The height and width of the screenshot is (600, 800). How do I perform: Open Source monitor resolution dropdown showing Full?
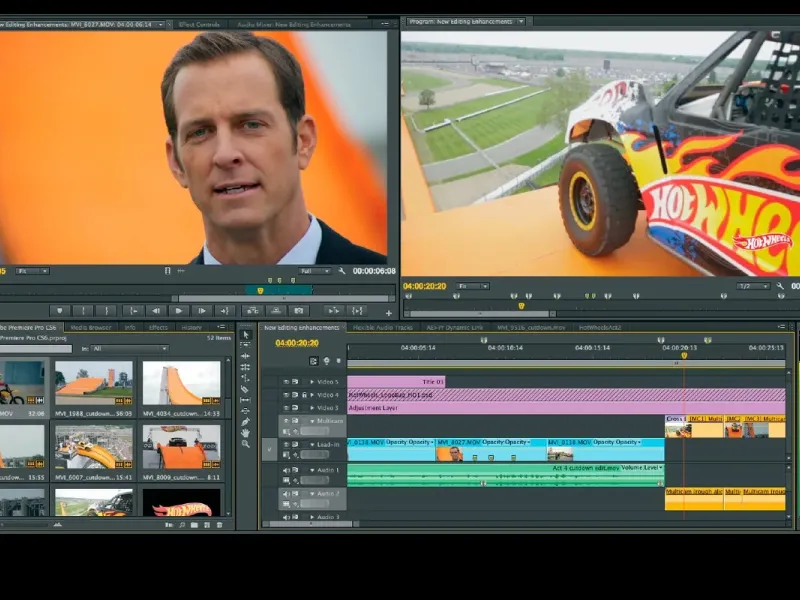coord(315,271)
